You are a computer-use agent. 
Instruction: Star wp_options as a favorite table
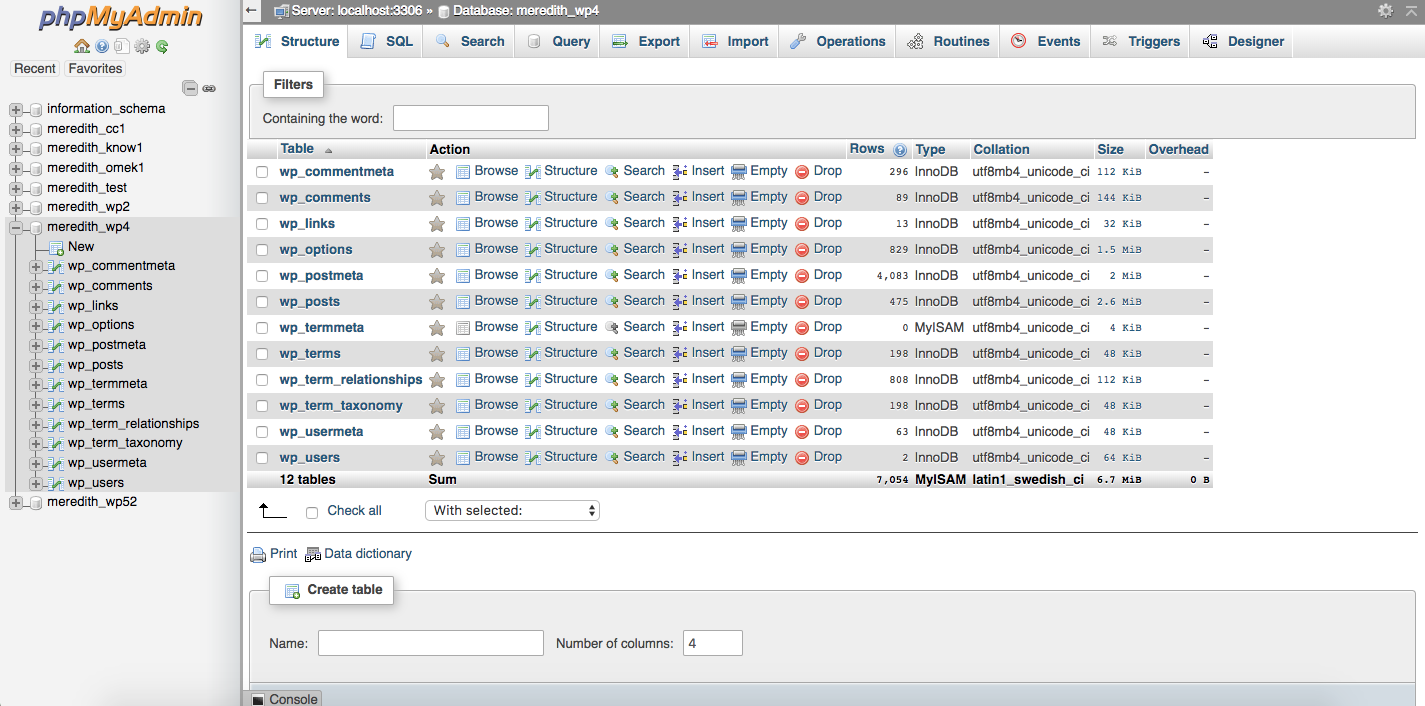pos(437,250)
